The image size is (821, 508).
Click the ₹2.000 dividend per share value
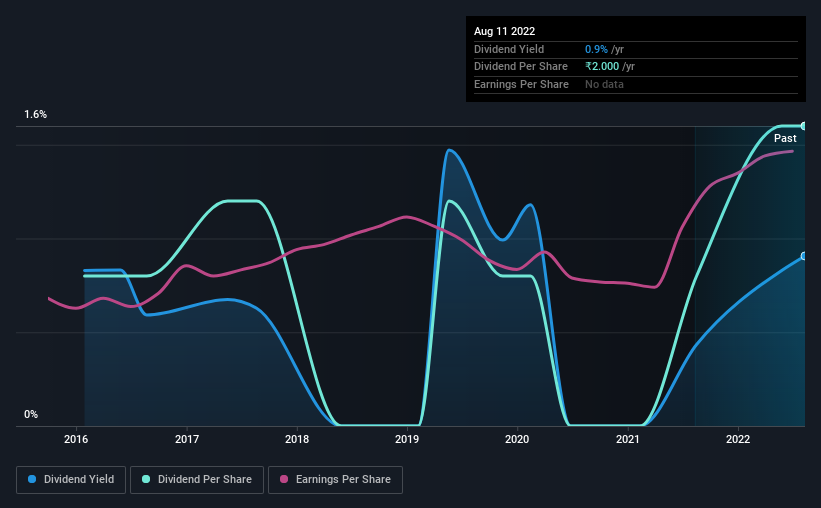coord(602,67)
